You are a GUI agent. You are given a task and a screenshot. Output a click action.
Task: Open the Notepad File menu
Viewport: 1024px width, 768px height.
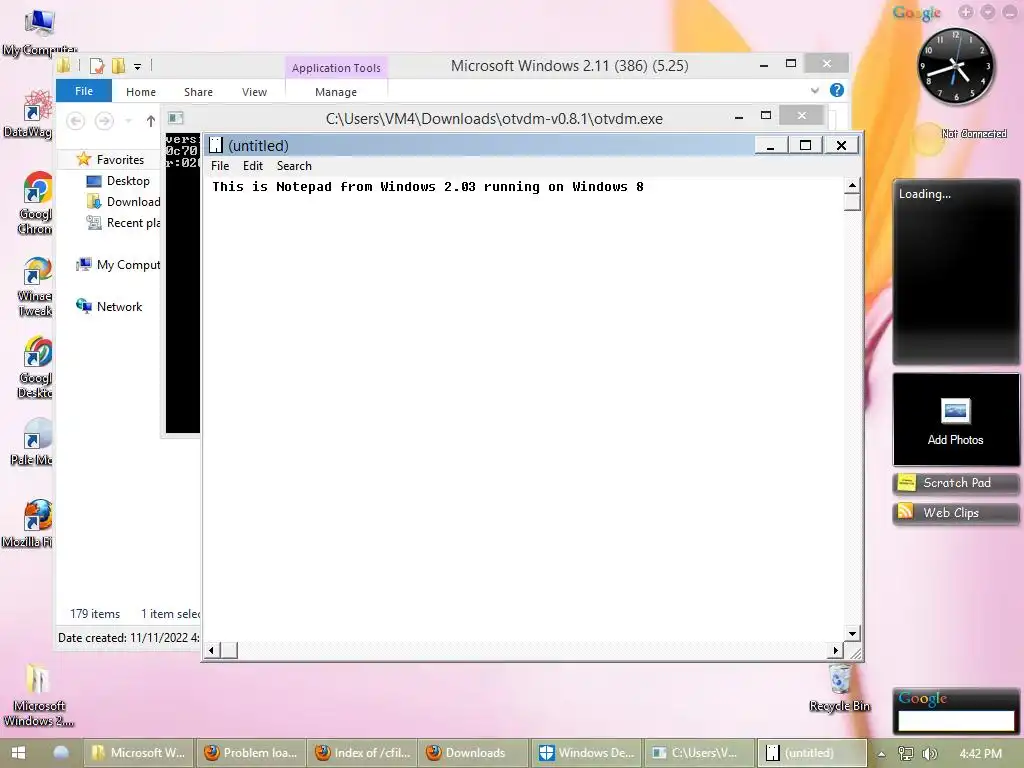coord(220,166)
